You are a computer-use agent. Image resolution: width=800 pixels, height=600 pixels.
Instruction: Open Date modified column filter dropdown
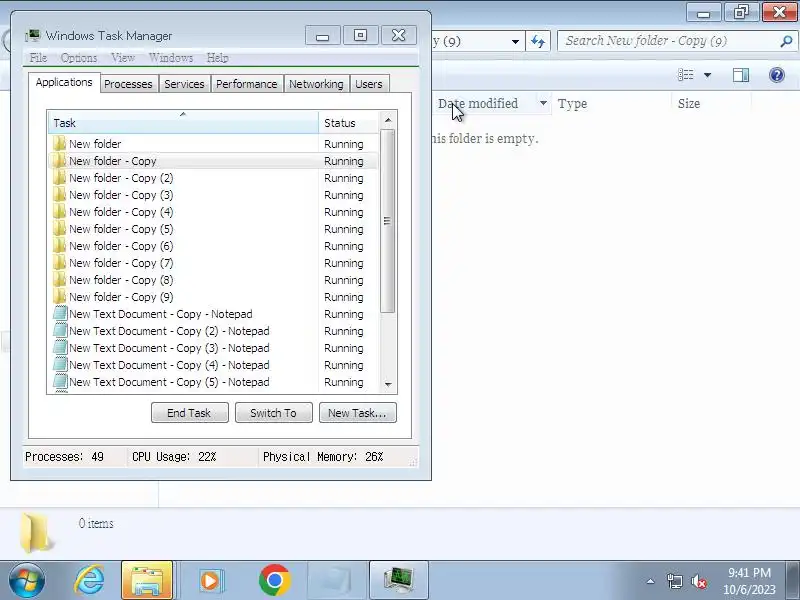[x=543, y=104]
